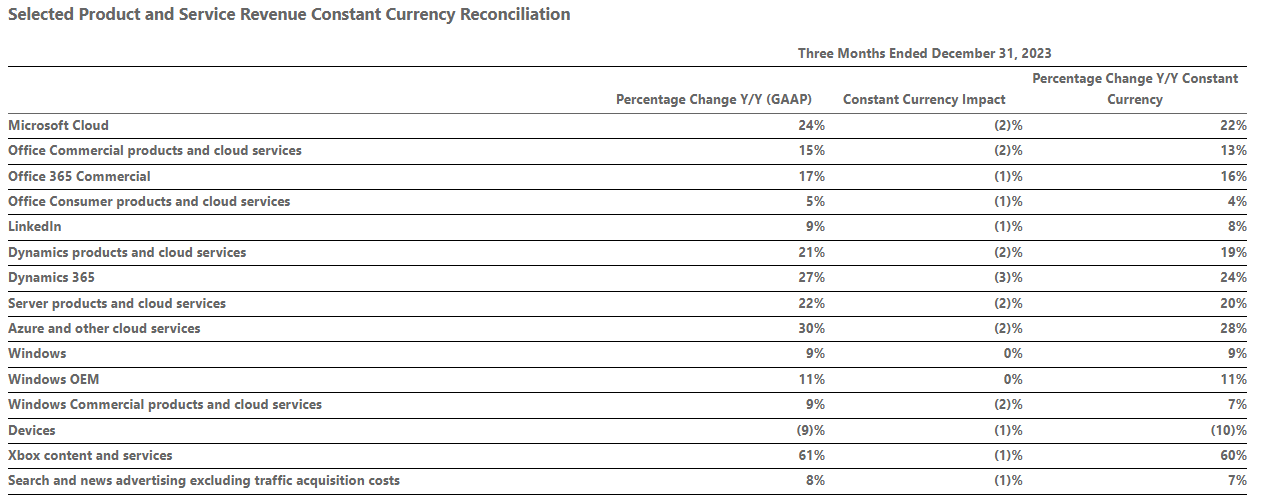Select the 'Constant Currency Impact' column header
Image resolution: width=1275 pixels, height=503 pixels.
click(924, 100)
